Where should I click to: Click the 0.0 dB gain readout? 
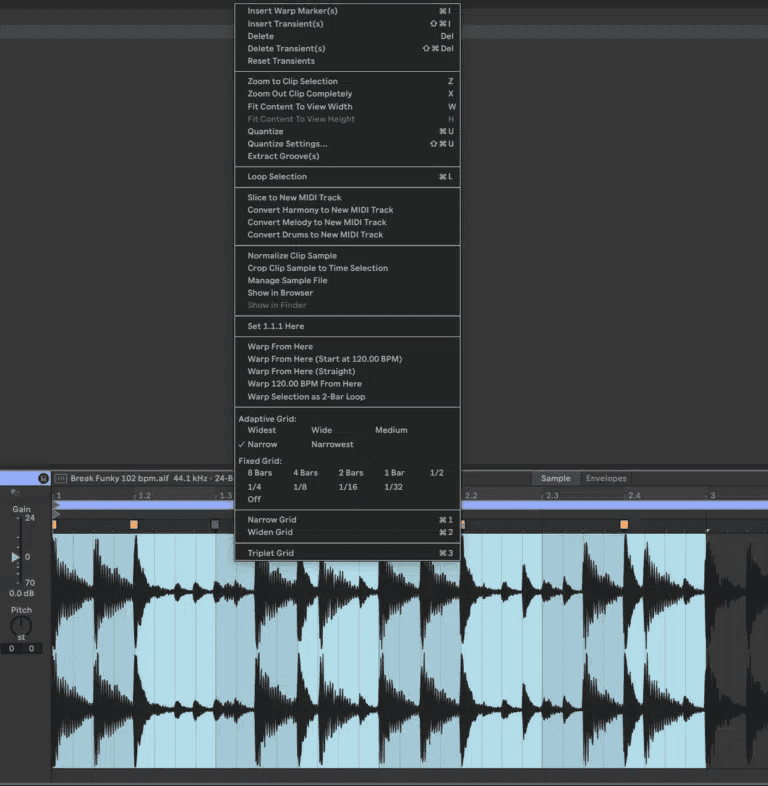tap(22, 594)
